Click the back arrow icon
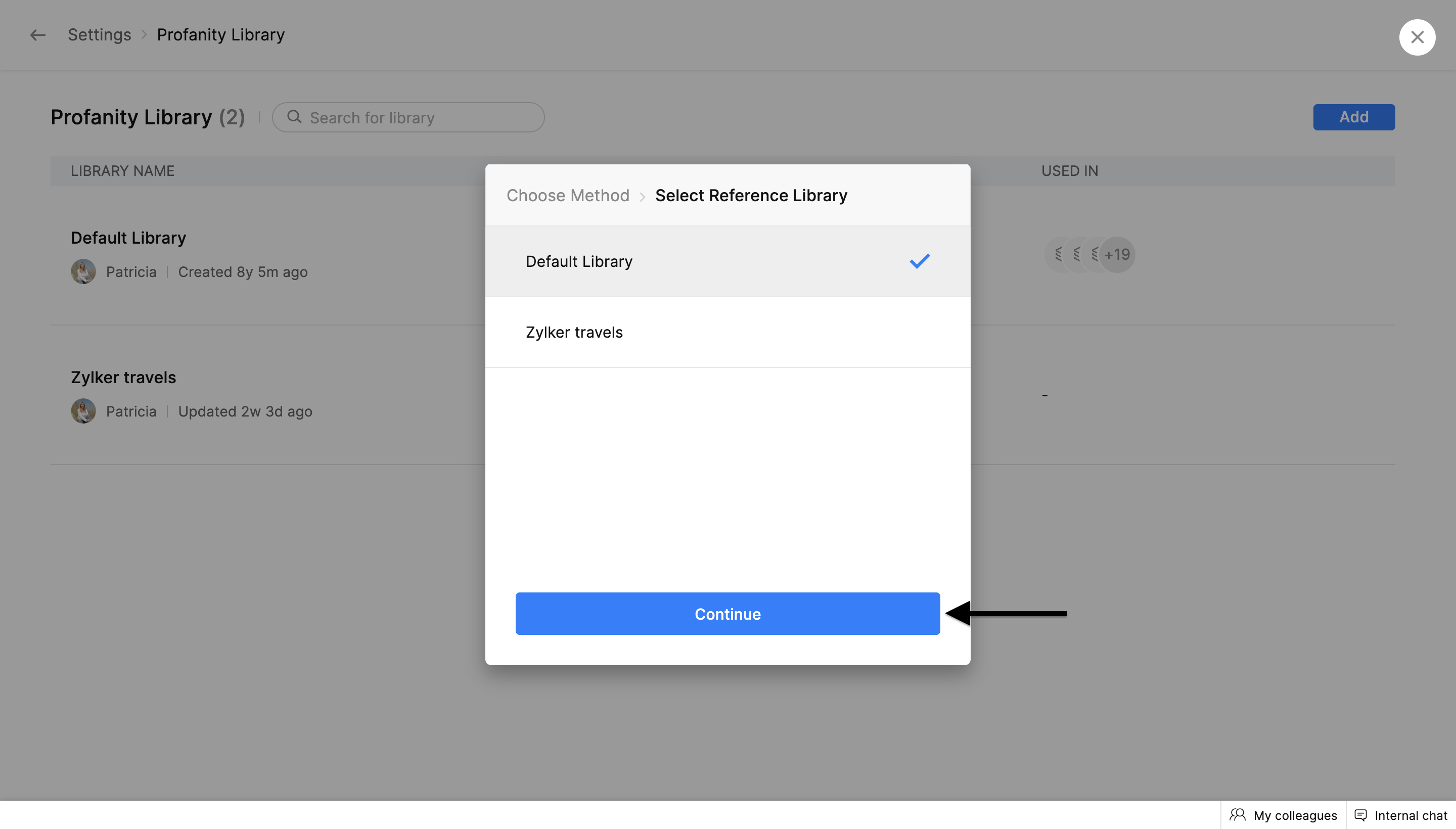Screen dimensions: 1456x829 click(37, 35)
